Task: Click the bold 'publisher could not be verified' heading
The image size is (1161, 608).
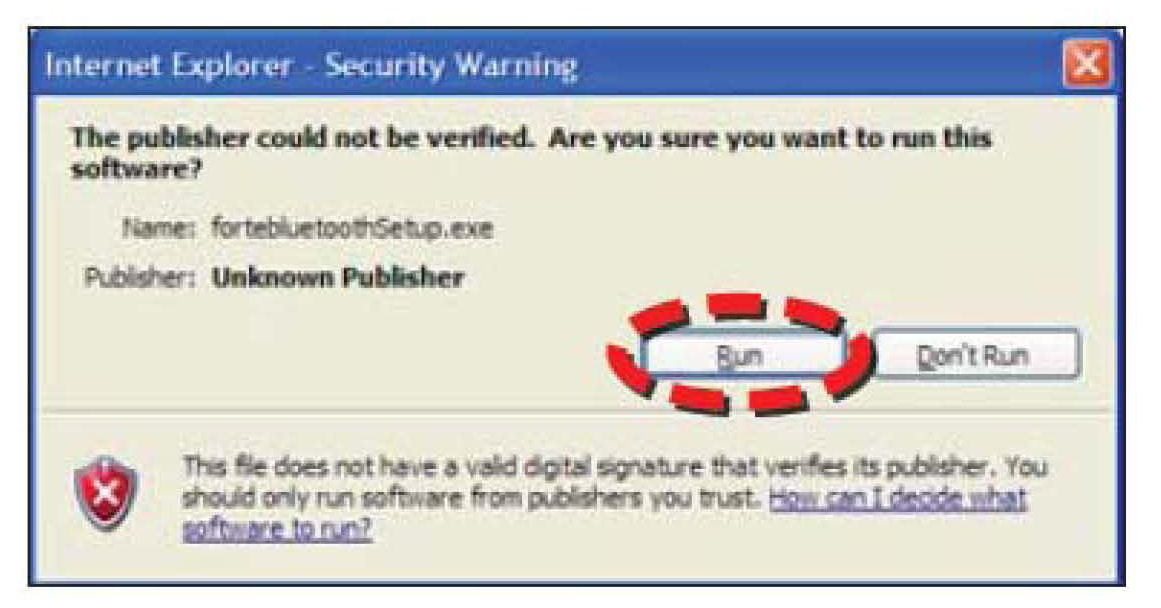Action: coord(301,138)
